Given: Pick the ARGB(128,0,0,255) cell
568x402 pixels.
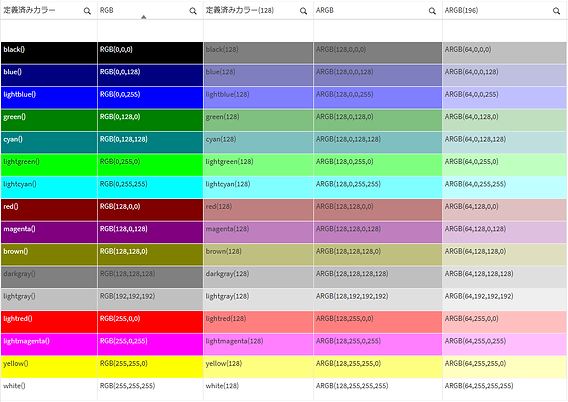Looking at the screenshot, I should (378, 98).
